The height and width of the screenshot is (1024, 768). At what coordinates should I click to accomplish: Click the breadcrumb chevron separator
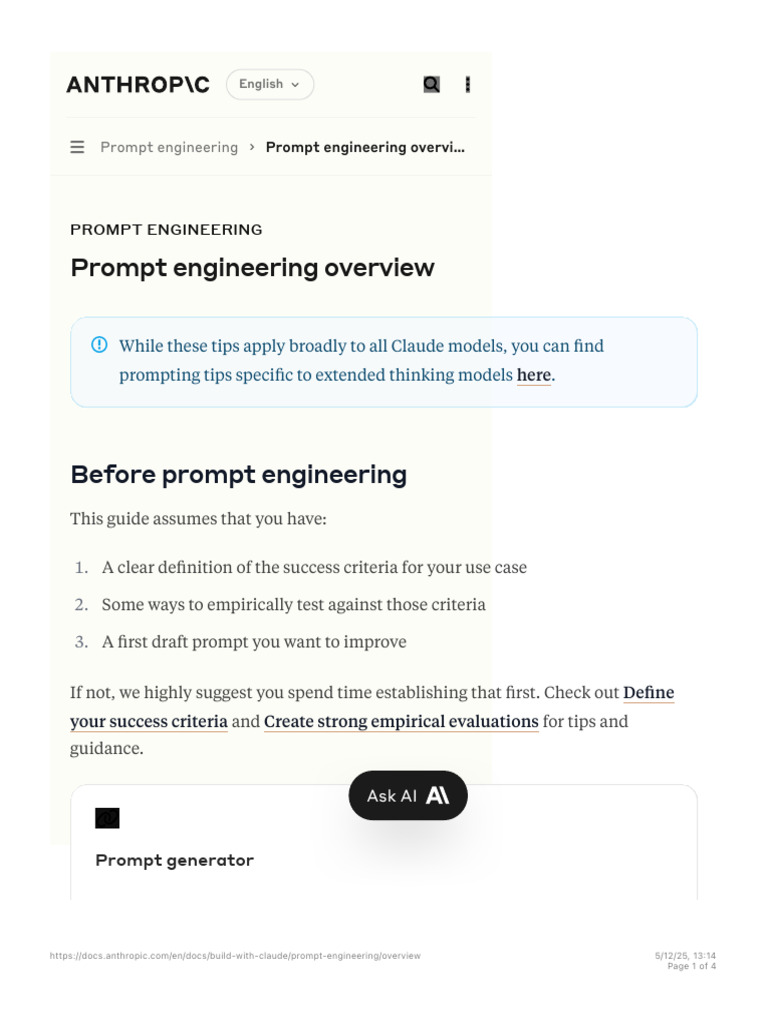pos(252,147)
